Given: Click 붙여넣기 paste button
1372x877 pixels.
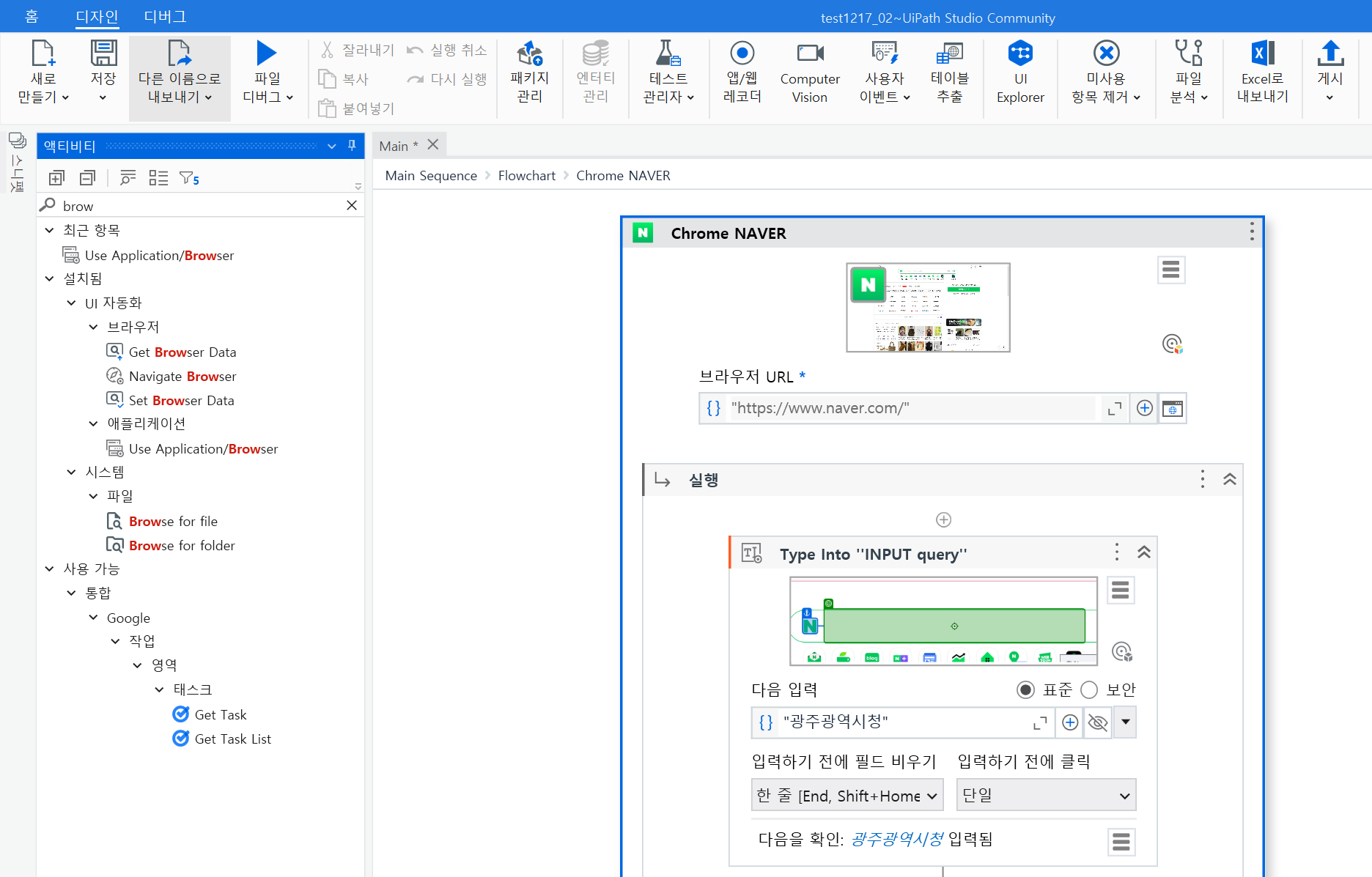Looking at the screenshot, I should (x=356, y=108).
